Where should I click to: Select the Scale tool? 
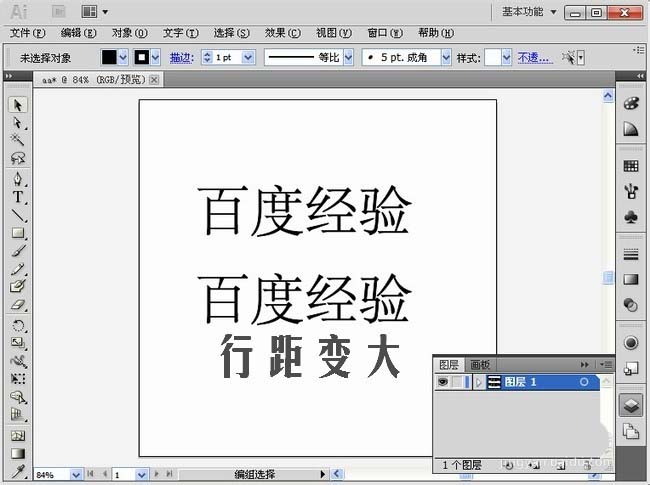[17, 342]
